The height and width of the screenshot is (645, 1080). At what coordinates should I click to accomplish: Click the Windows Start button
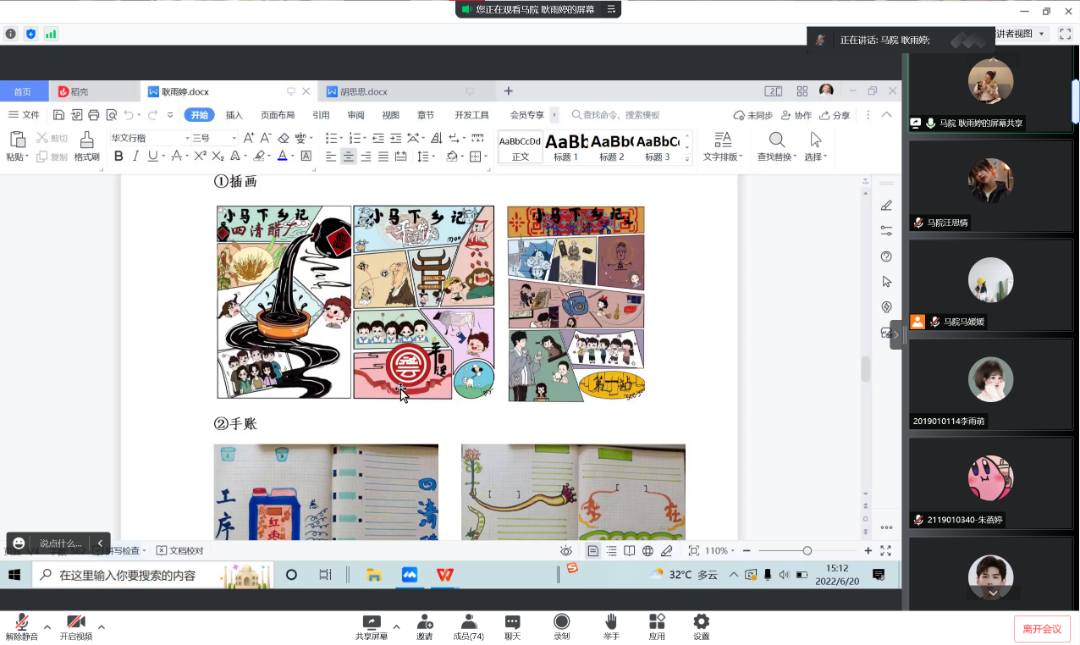(x=14, y=575)
